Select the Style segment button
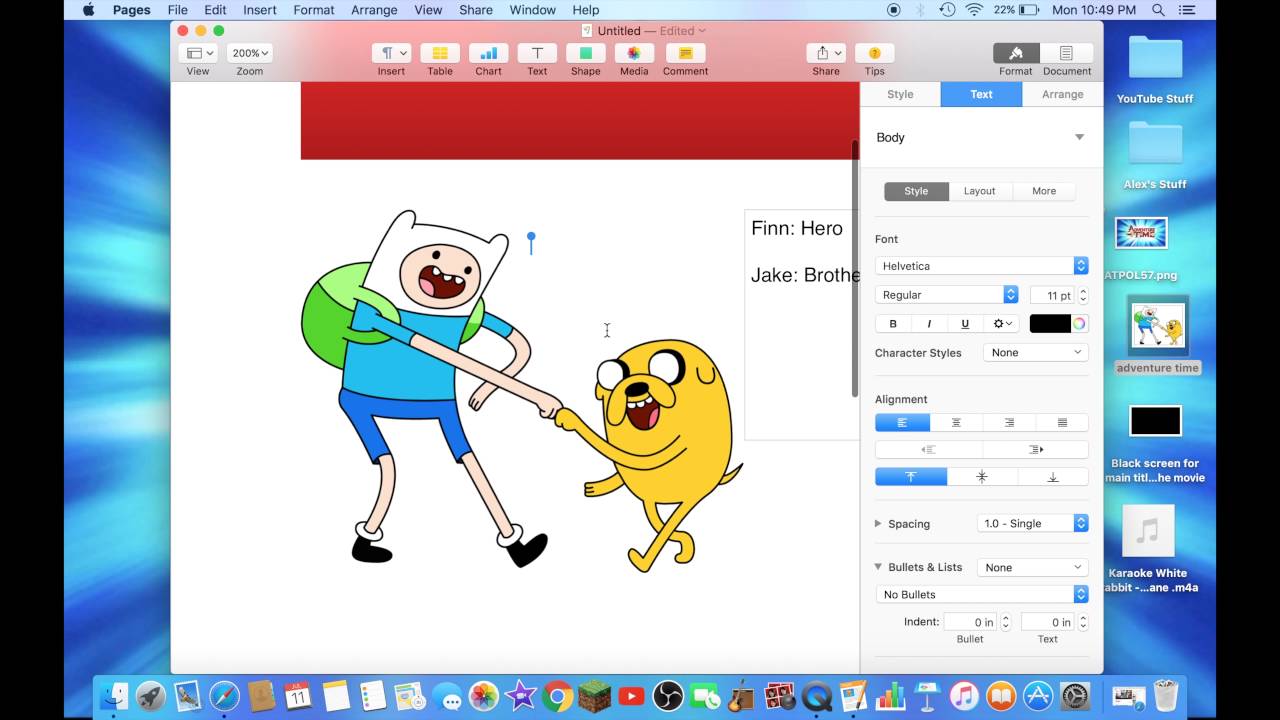Image resolution: width=1280 pixels, height=720 pixels. (x=916, y=191)
